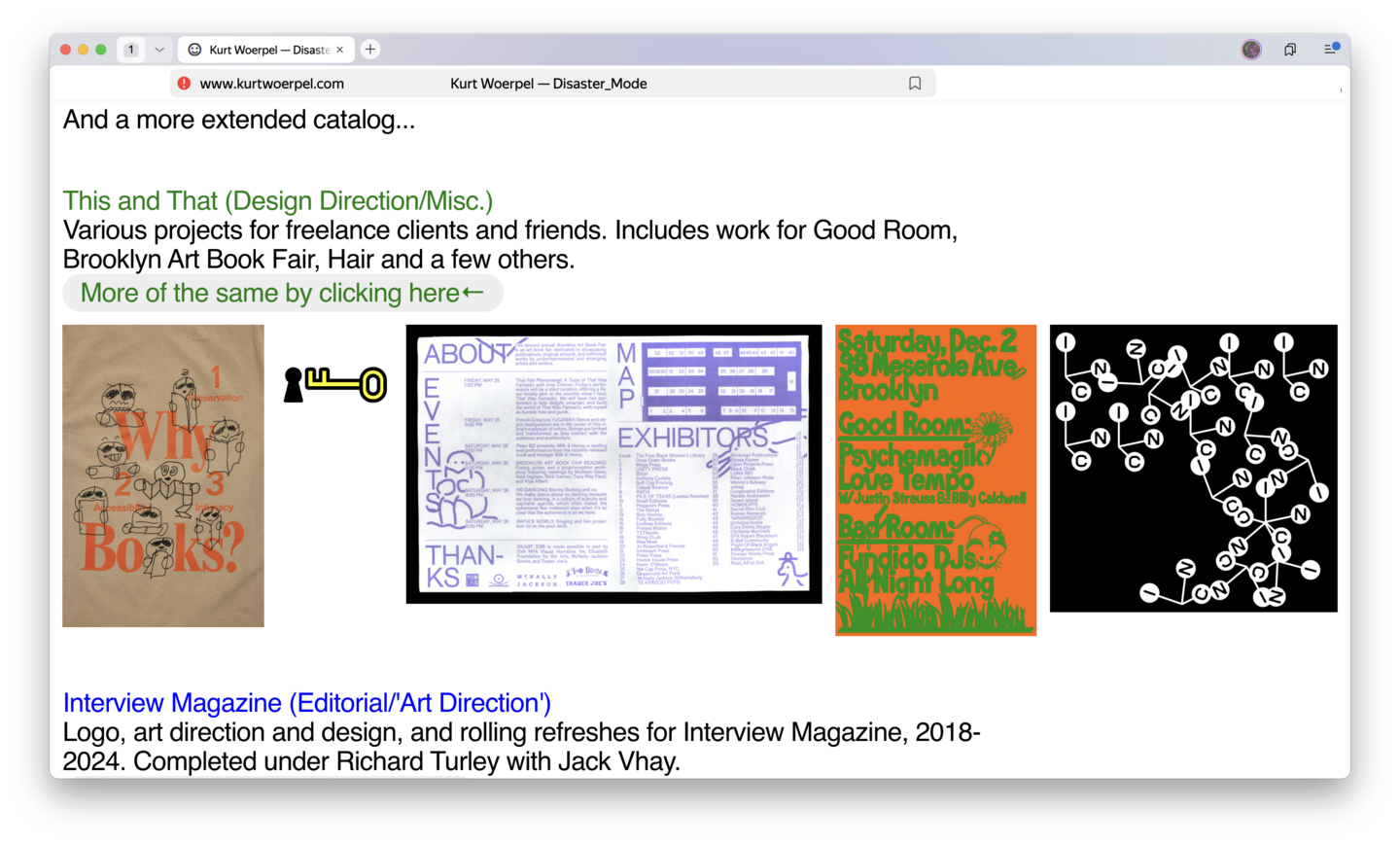Click the 'Various projects for freelance clients' paragraph
Image resolution: width=1400 pixels, height=844 pixels.
[510, 244]
